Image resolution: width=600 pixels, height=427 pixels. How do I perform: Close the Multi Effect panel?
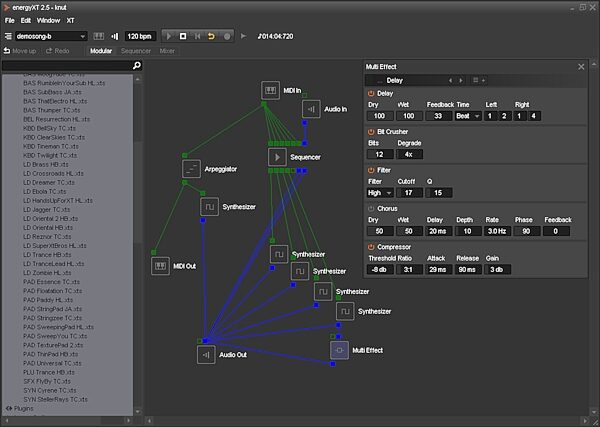(x=581, y=67)
